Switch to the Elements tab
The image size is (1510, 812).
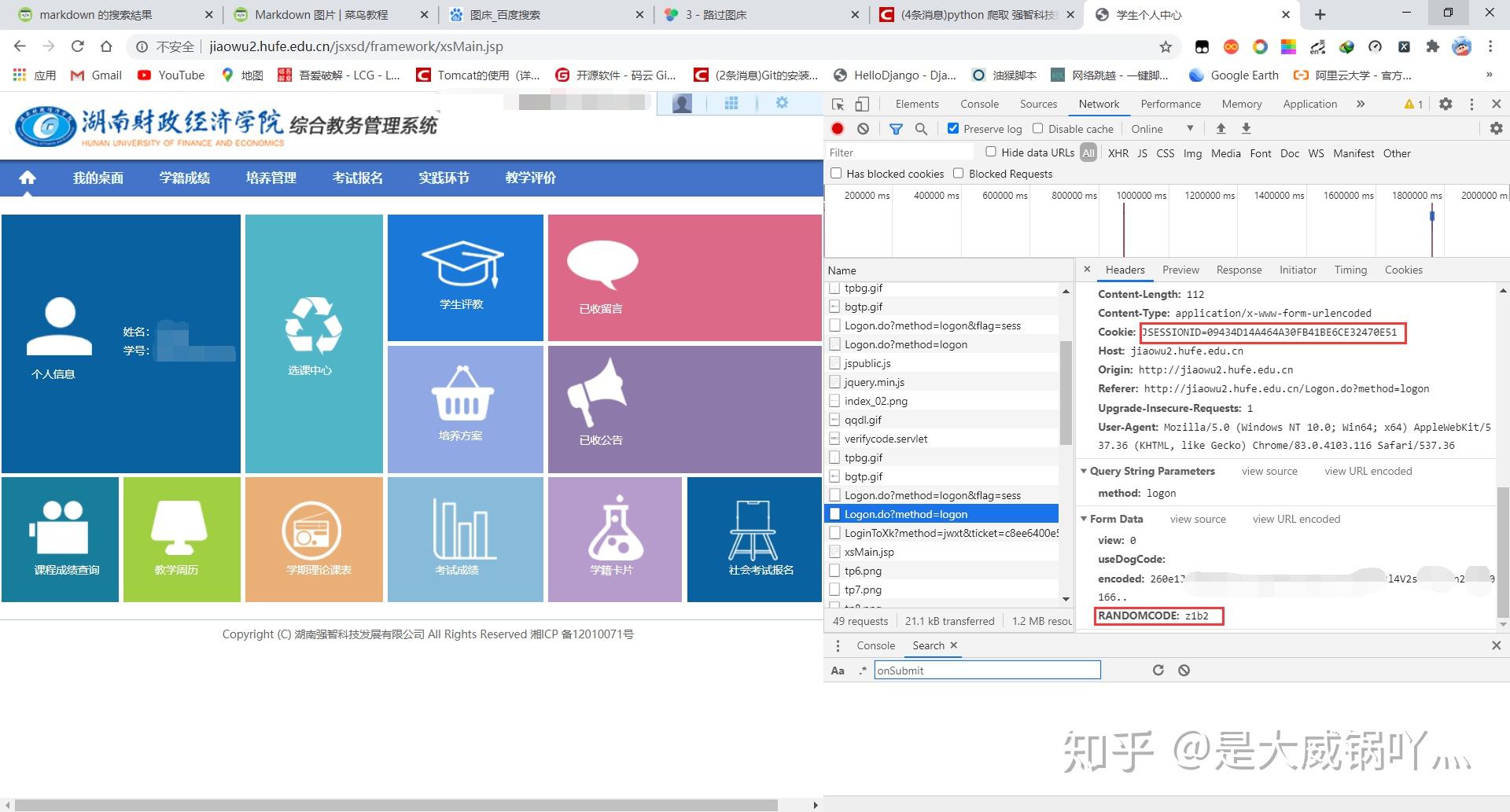(x=917, y=104)
